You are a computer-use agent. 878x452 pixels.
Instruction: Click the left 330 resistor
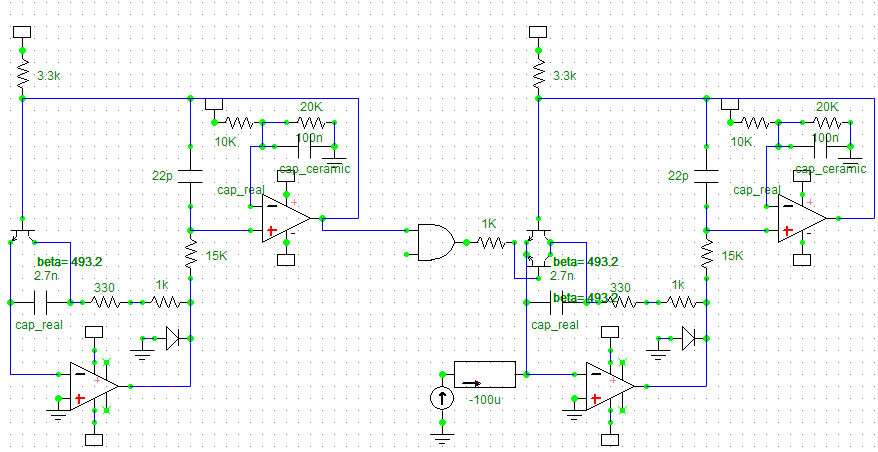tap(106, 300)
